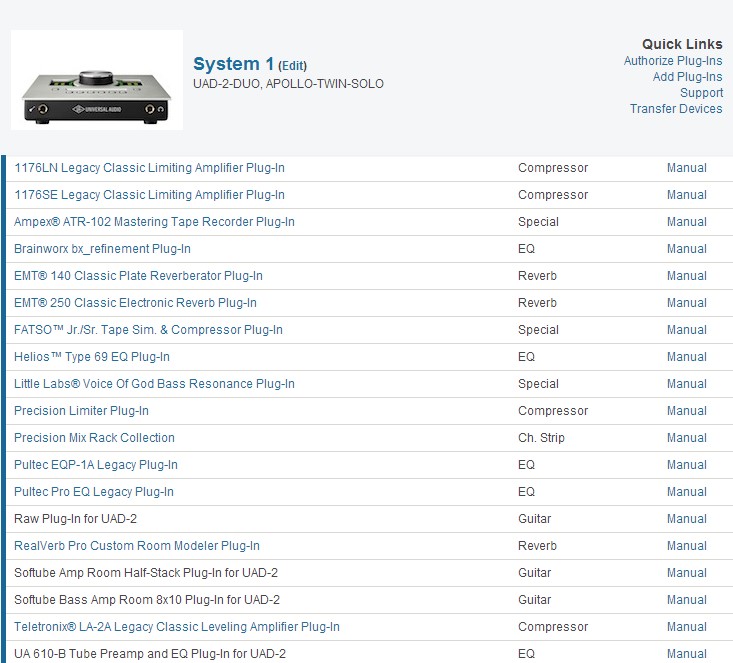Image resolution: width=733 pixels, height=663 pixels.
Task: Open Manual for Little Labs Voice Of God
Action: coord(687,384)
